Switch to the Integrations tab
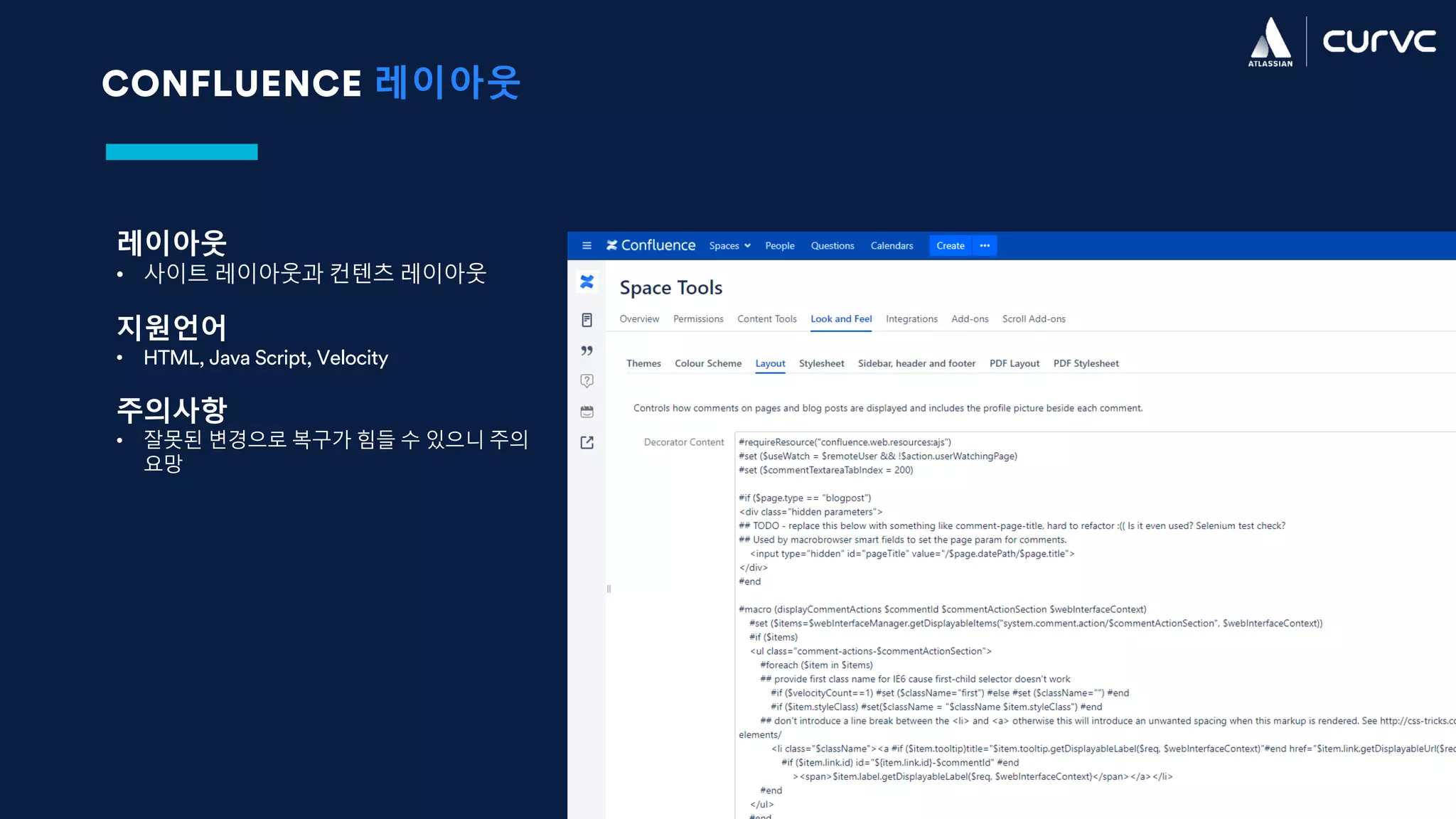Screen dimensions: 1456x819 (911, 319)
